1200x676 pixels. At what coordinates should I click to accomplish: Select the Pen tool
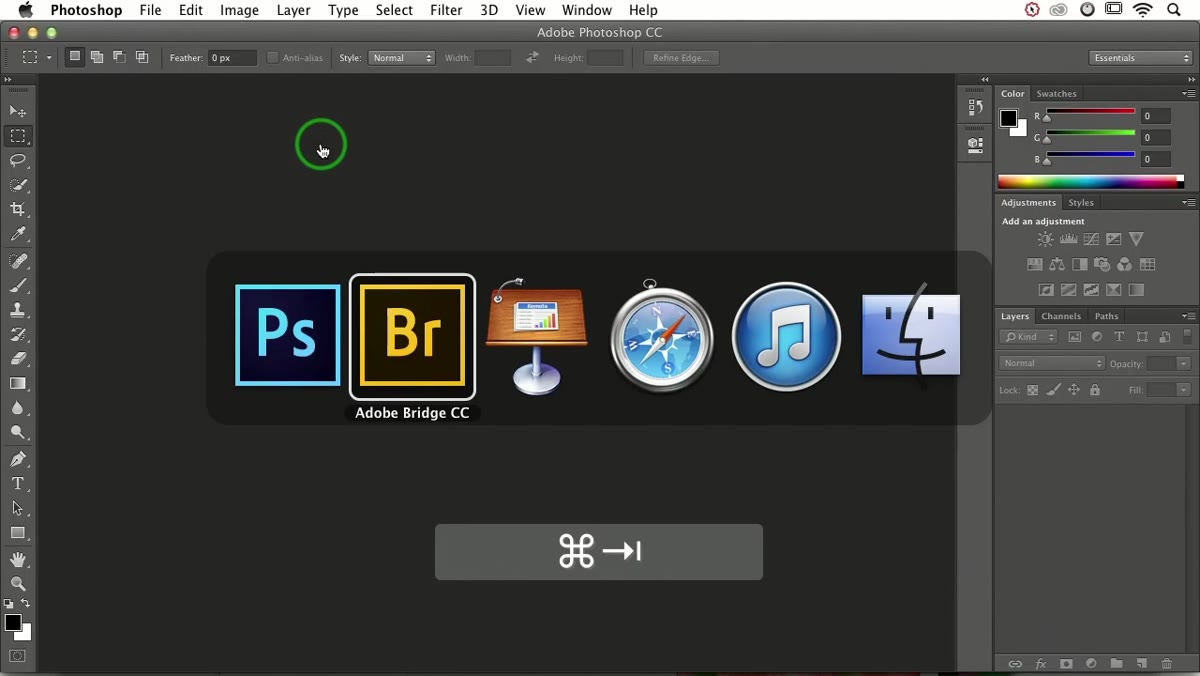pyautogui.click(x=18, y=459)
